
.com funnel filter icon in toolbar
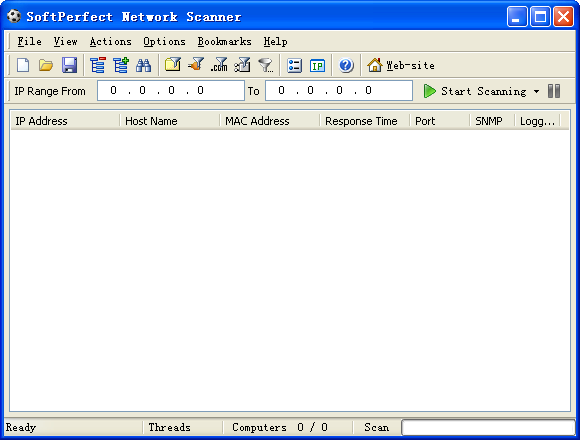tap(219, 65)
